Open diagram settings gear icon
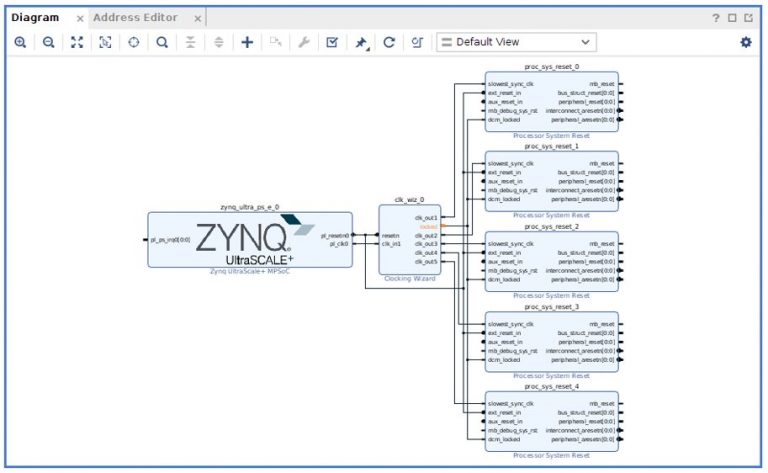The width and height of the screenshot is (768, 473). pyautogui.click(x=745, y=42)
